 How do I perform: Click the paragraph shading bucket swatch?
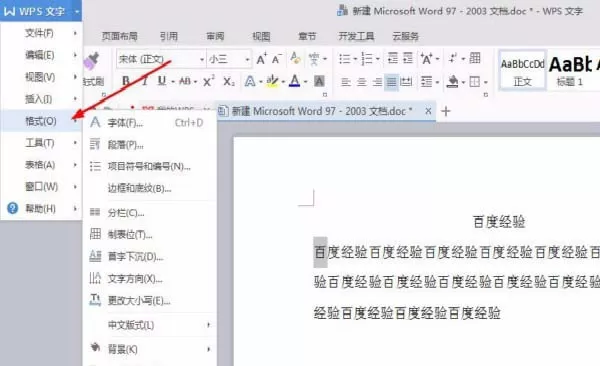453,82
